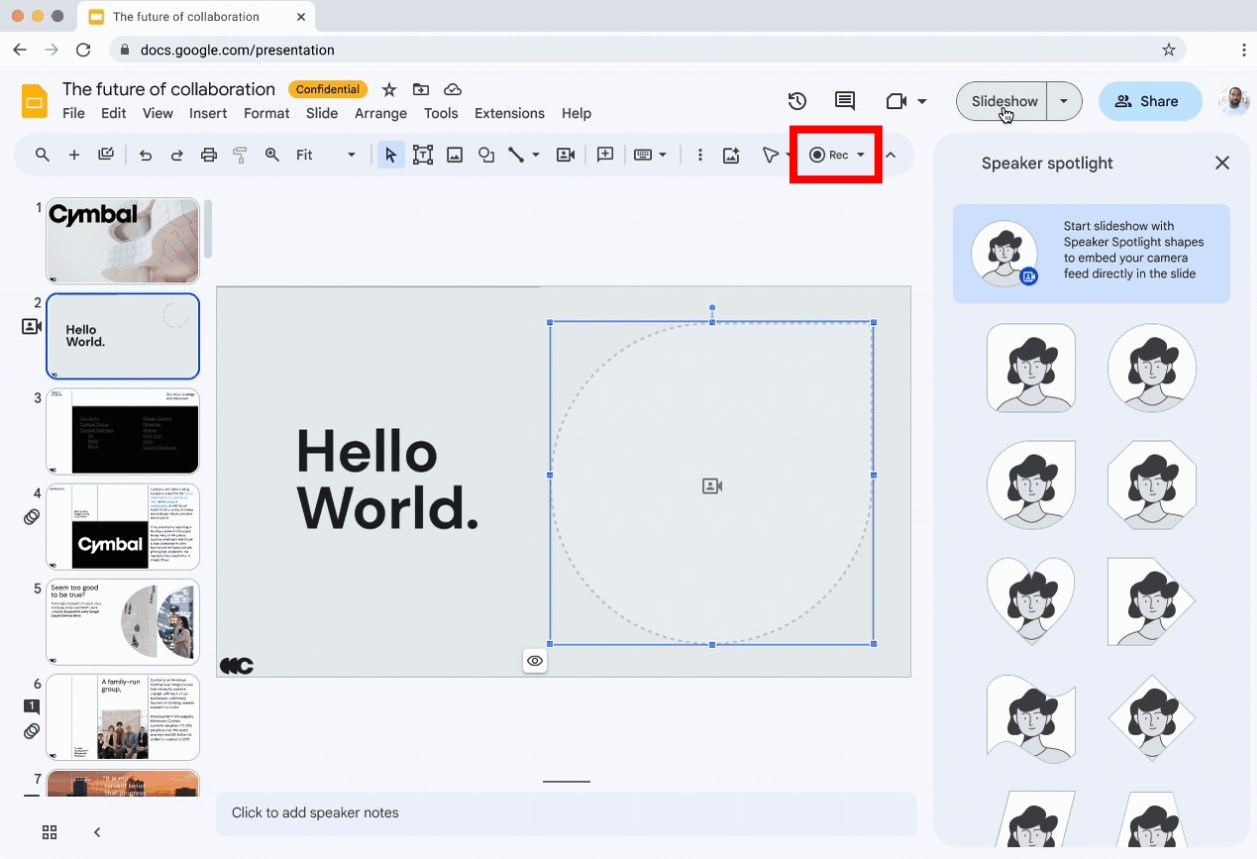The height and width of the screenshot is (859, 1257).
Task: Open the Fit zoom dropdown
Action: (325, 155)
